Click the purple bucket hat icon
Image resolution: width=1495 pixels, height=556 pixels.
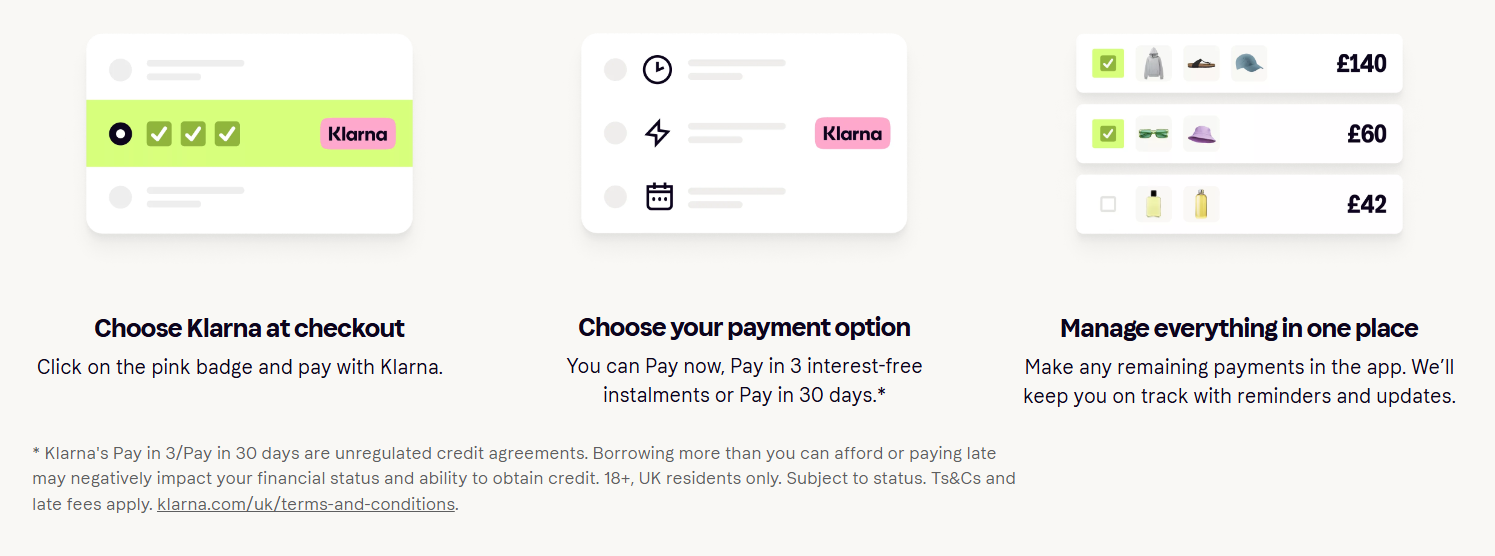pos(1201,133)
